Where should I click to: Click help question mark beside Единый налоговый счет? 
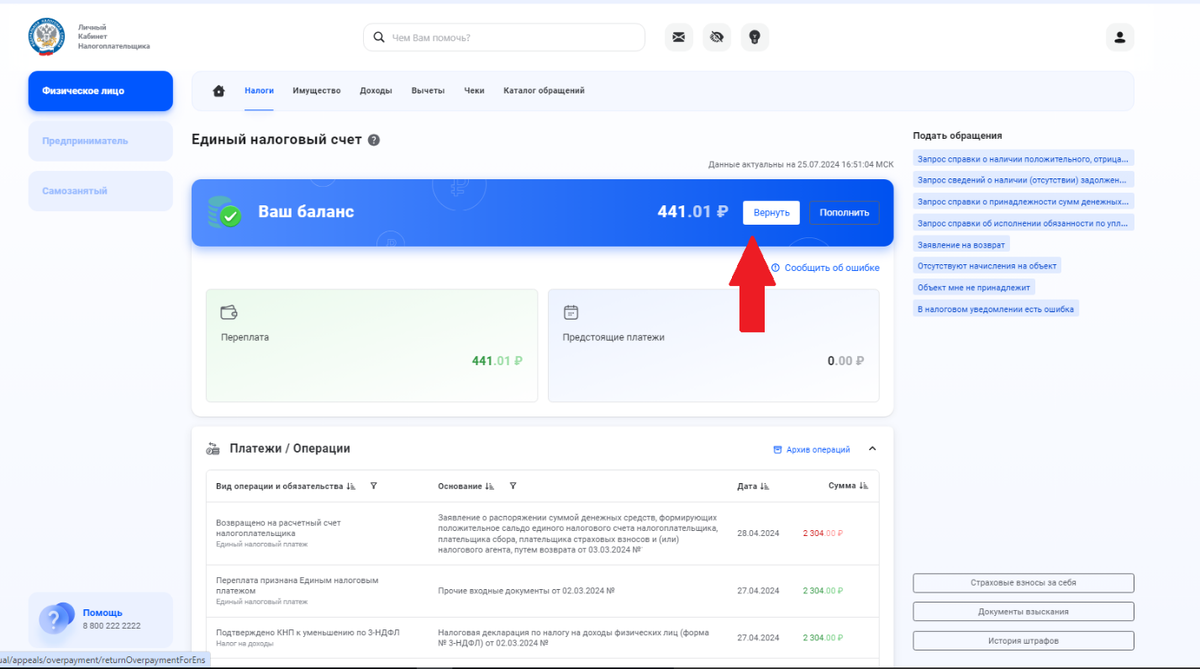374,140
